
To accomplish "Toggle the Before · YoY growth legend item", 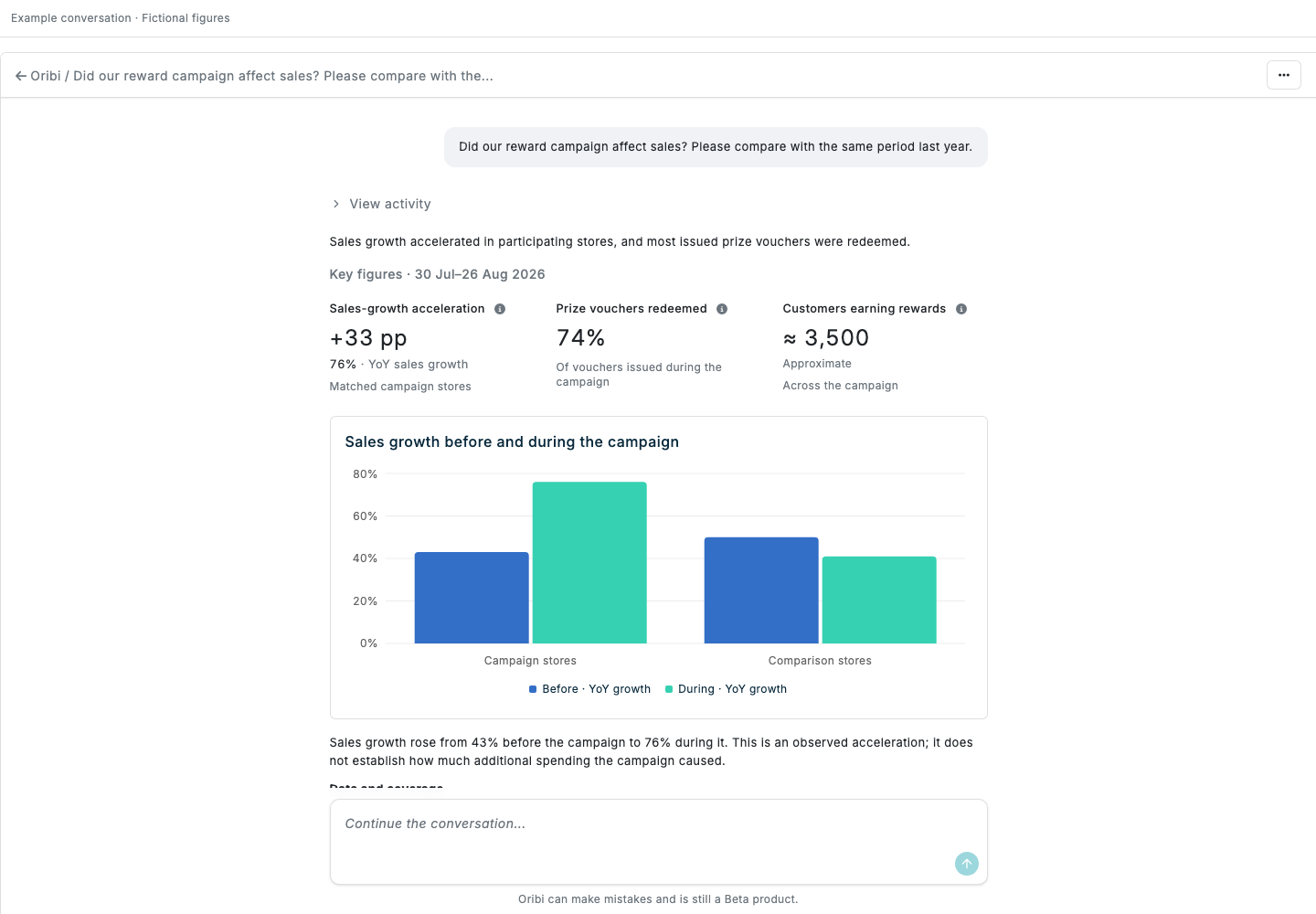I will click(x=589, y=689).
